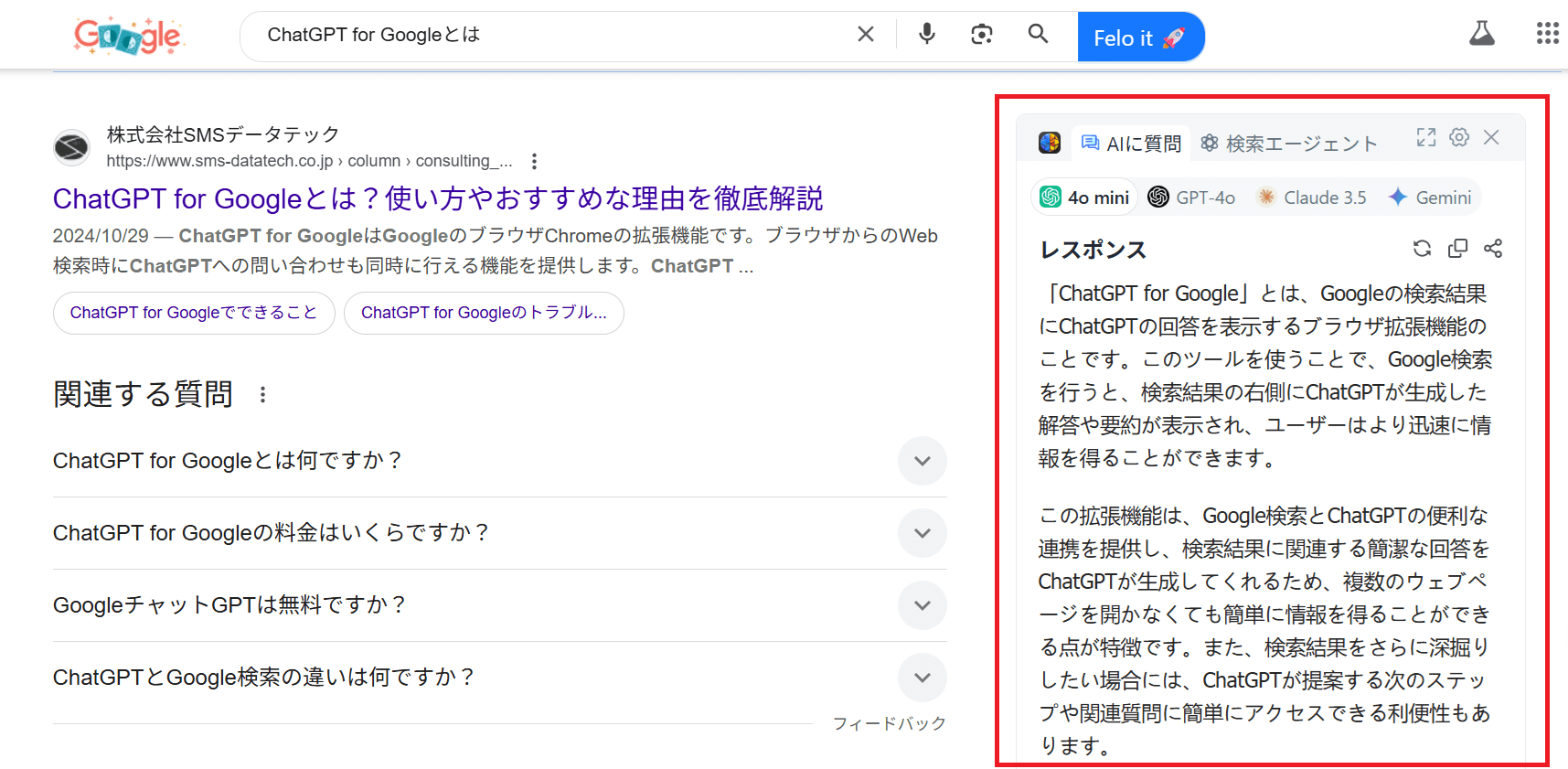Click the Felo colorful logo icon in panel
1568x769 pixels.
coord(1050,143)
